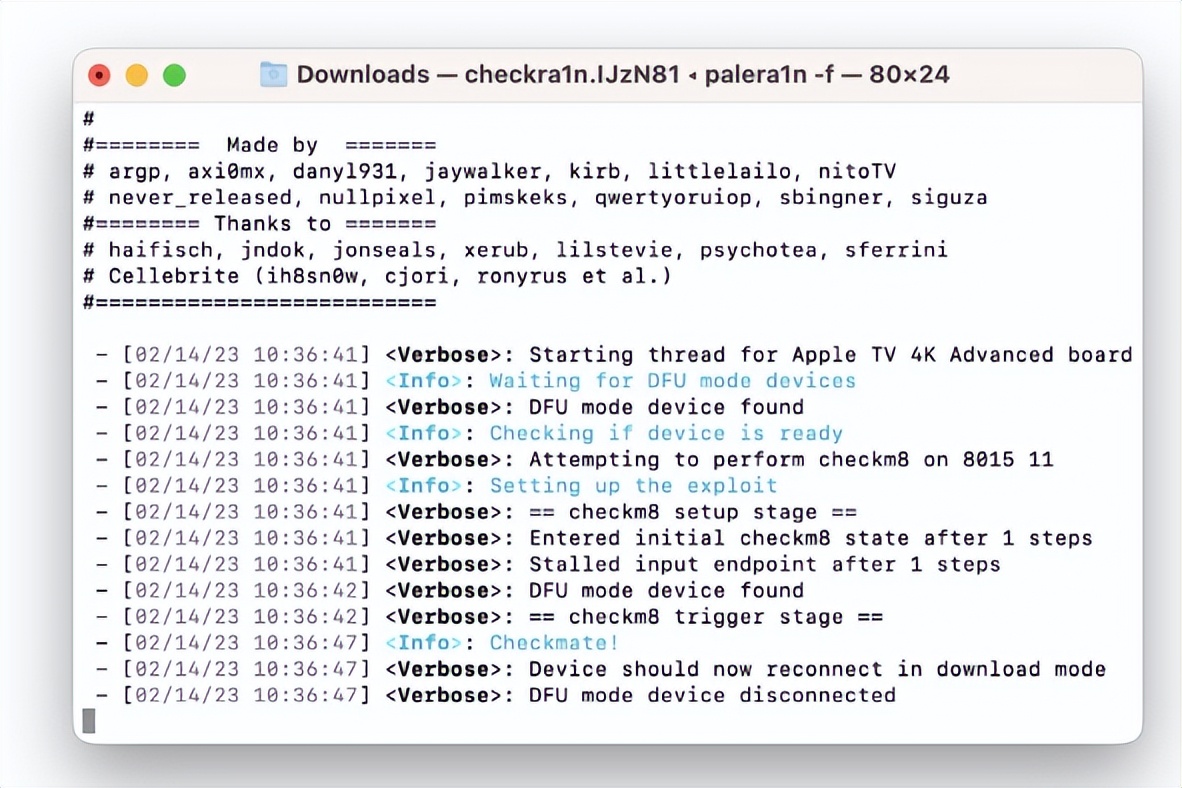Click the yellow minimize traffic light

pos(137,74)
